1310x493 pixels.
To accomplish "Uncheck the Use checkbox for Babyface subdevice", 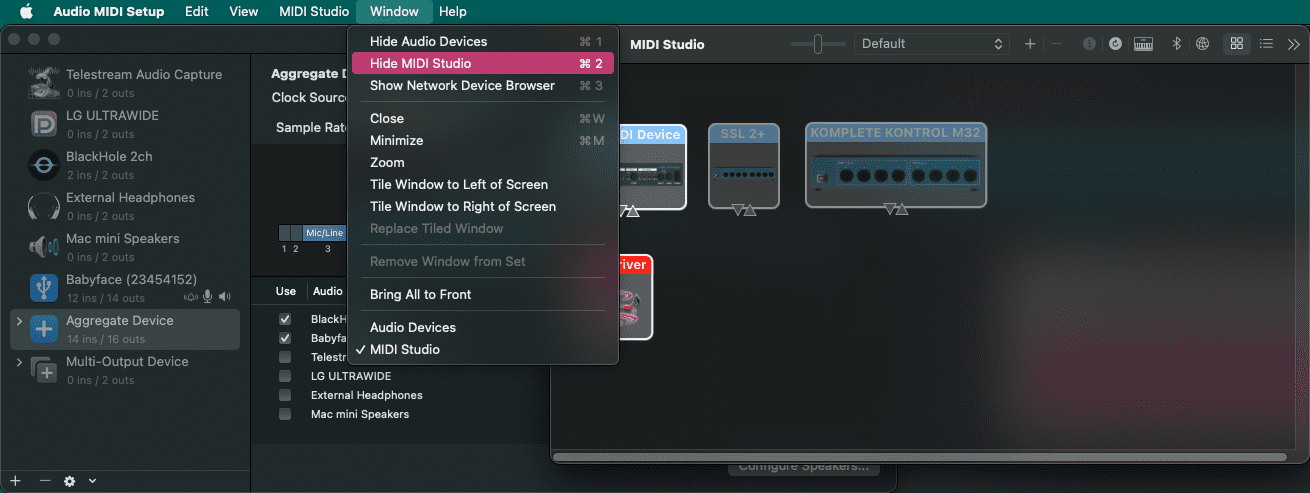I will click(x=285, y=338).
